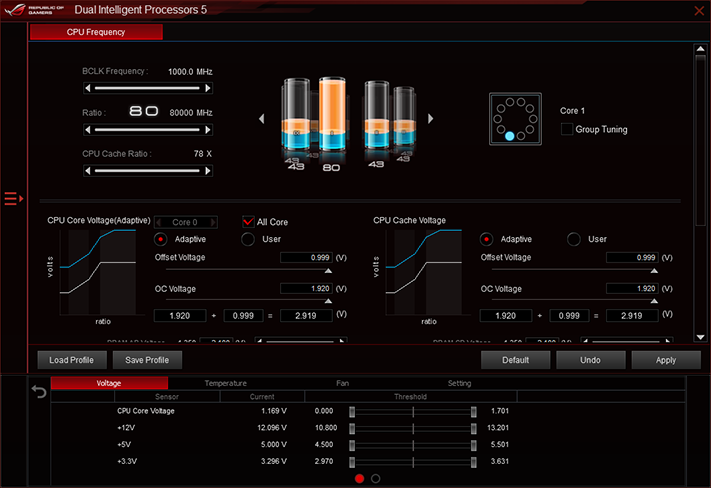Viewport: 711px width, 488px height.
Task: Open the Core 0 selector dropdown
Action: pos(186,222)
